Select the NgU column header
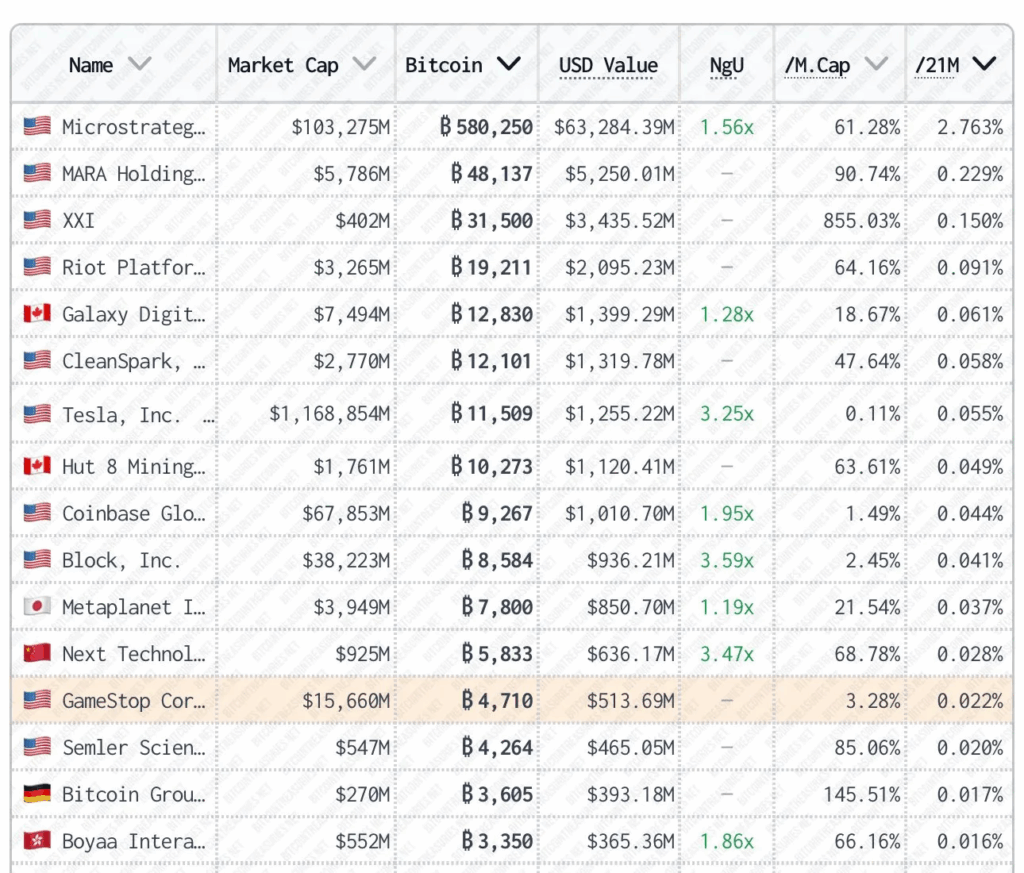Screen dimensions: 1024x873 pos(726,66)
